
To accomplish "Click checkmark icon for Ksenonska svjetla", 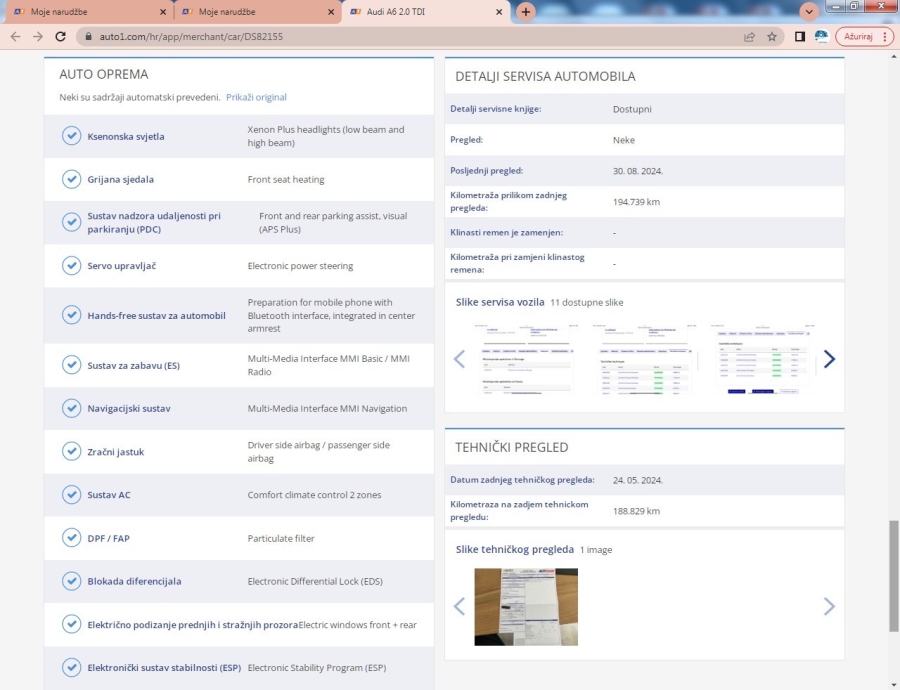I will (x=71, y=136).
